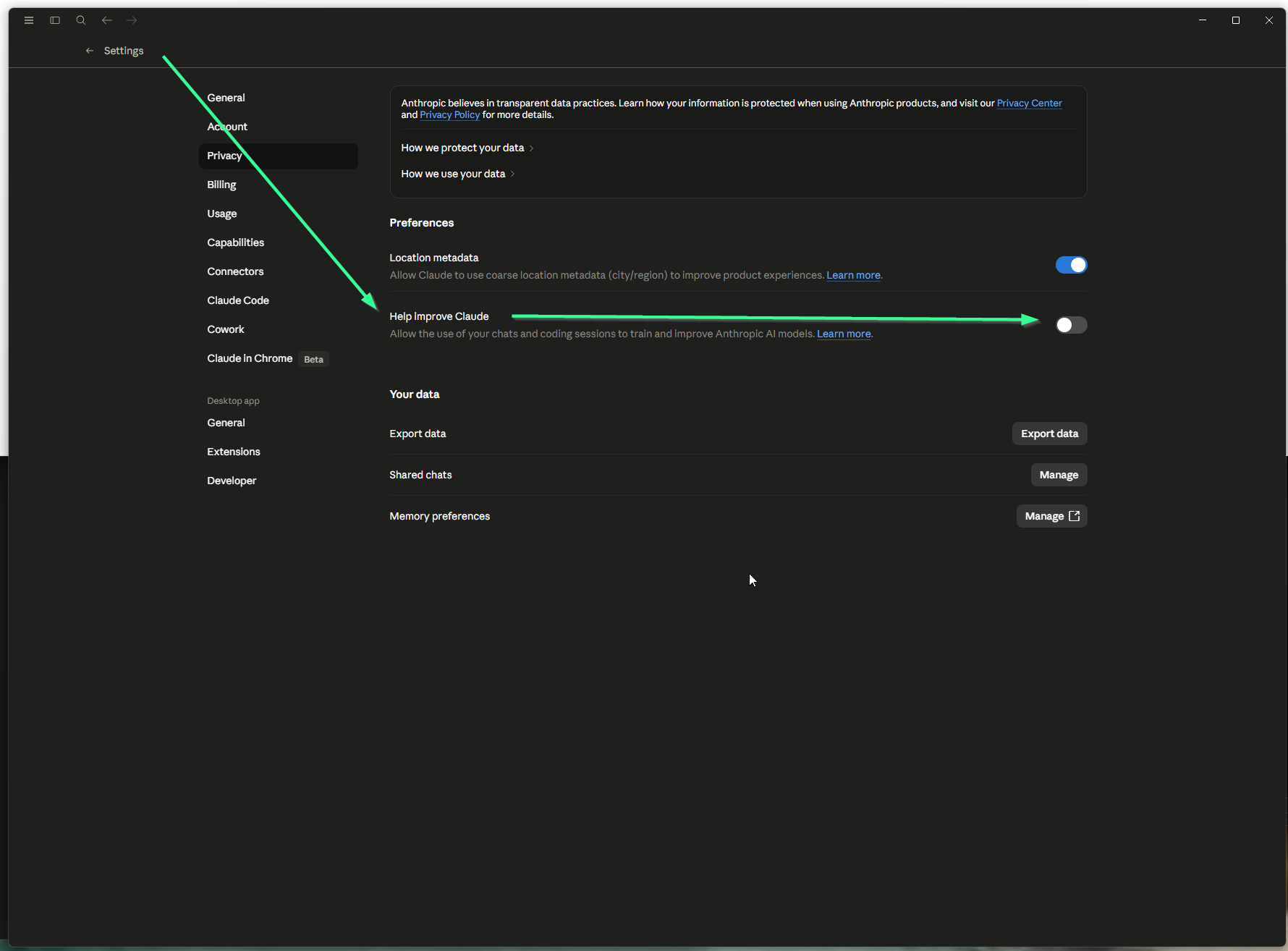Click the back arrow beside Settings
The height and width of the screenshot is (951, 1288).
tap(90, 51)
